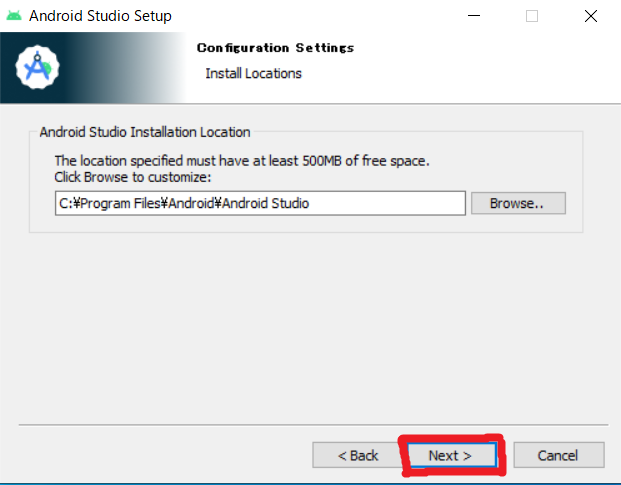Click the Android Studio compass logo
The width and height of the screenshot is (621, 485).
pos(38,67)
